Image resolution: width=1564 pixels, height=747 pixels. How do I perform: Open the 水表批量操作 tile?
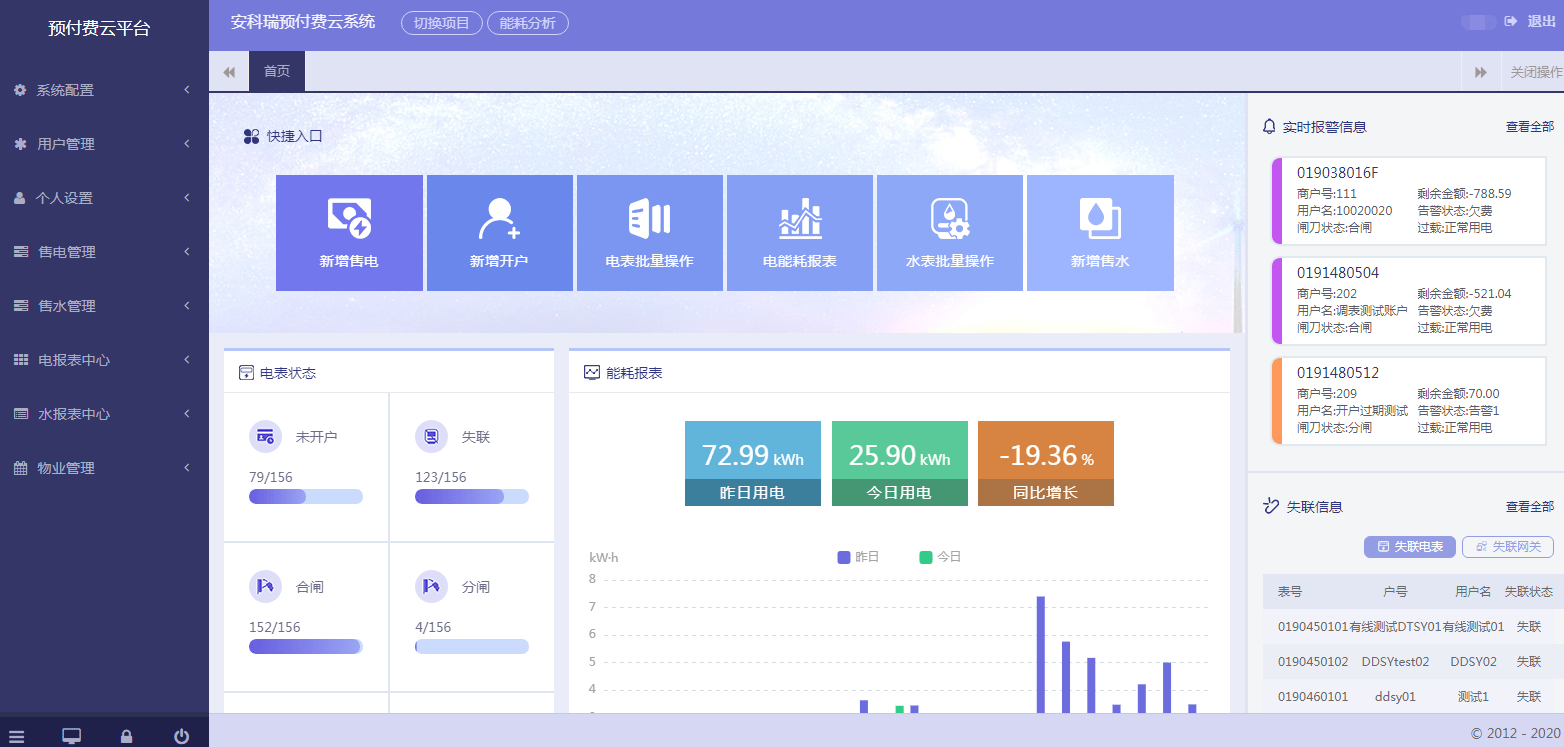tap(949, 233)
